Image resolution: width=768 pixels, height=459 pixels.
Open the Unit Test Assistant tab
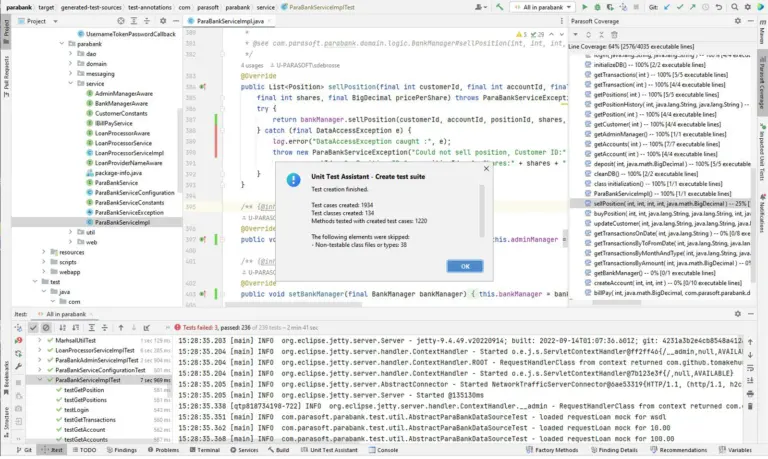(329, 450)
